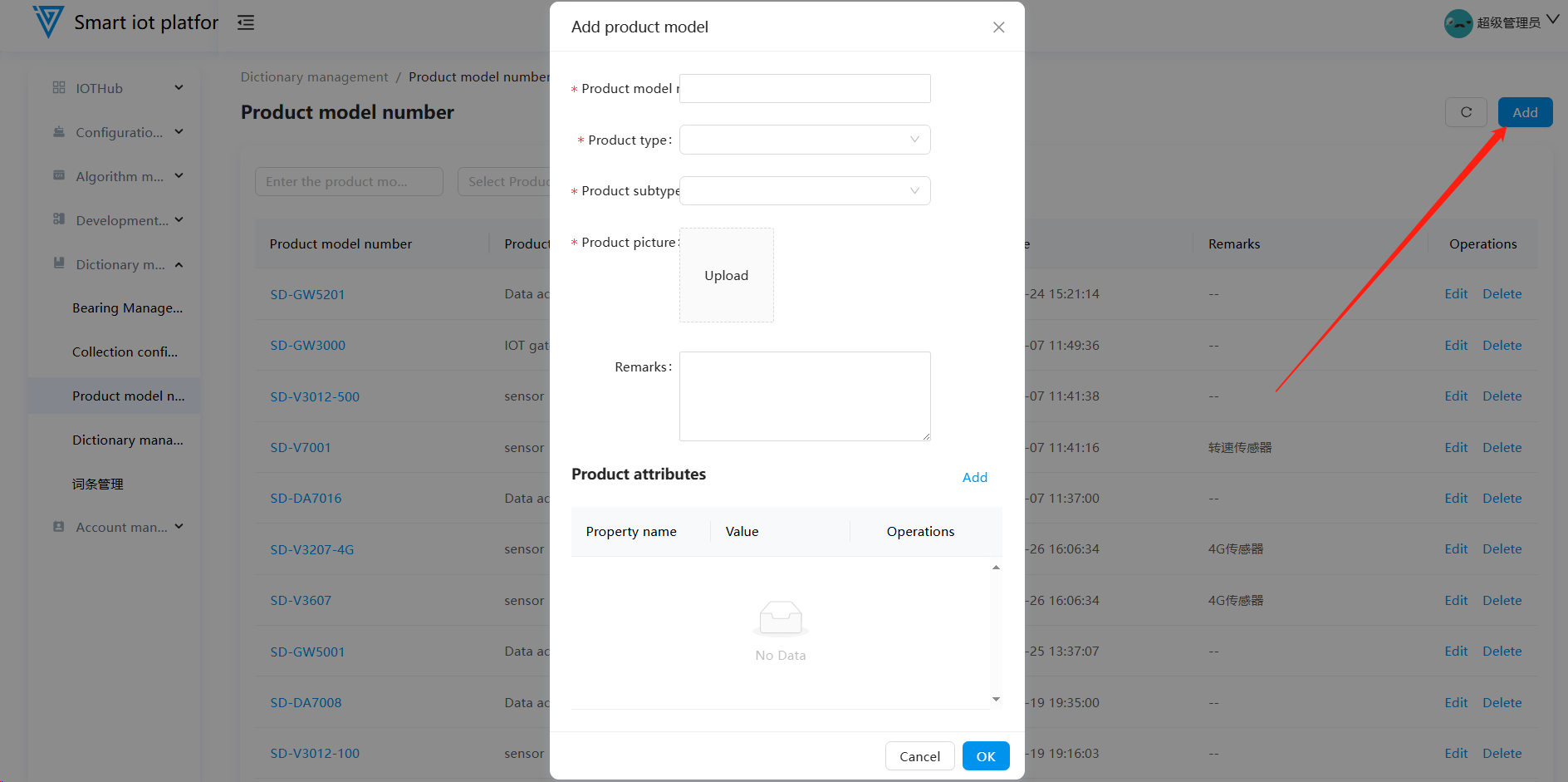Cancel the Add product model dialog
The height and width of the screenshot is (782, 1568).
click(919, 756)
